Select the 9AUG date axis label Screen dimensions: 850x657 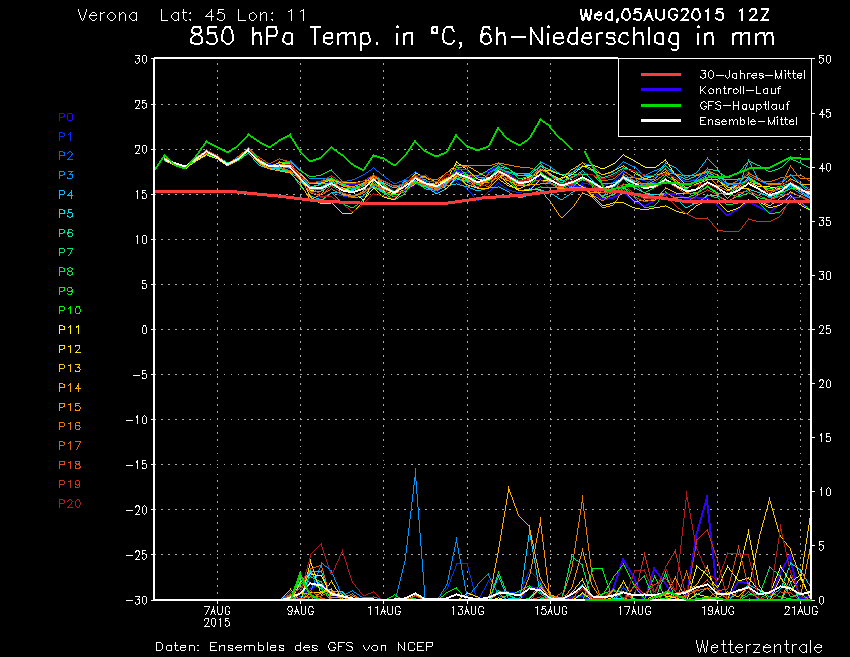click(x=300, y=611)
